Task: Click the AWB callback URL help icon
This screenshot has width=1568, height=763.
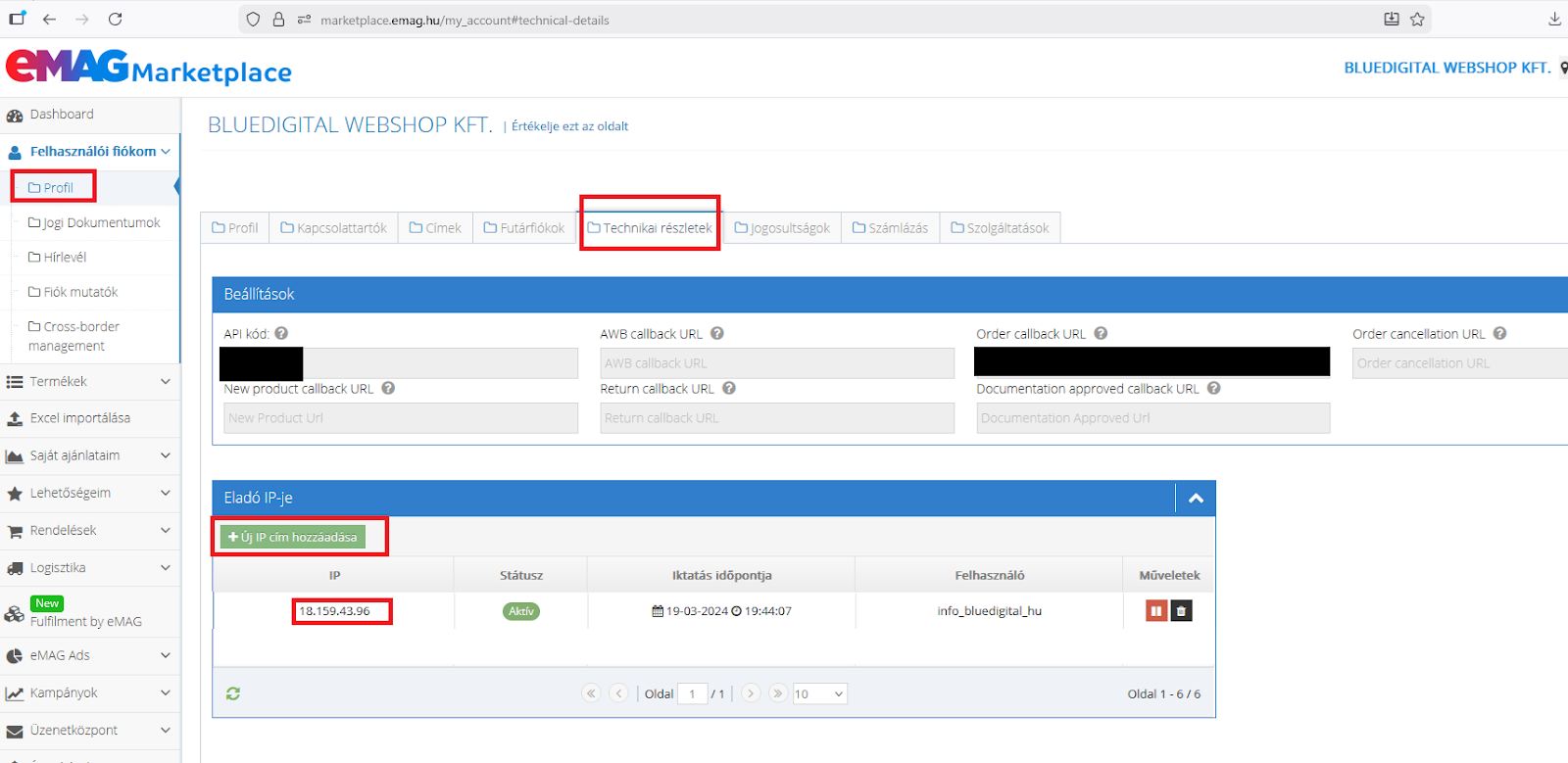Action: click(x=717, y=333)
